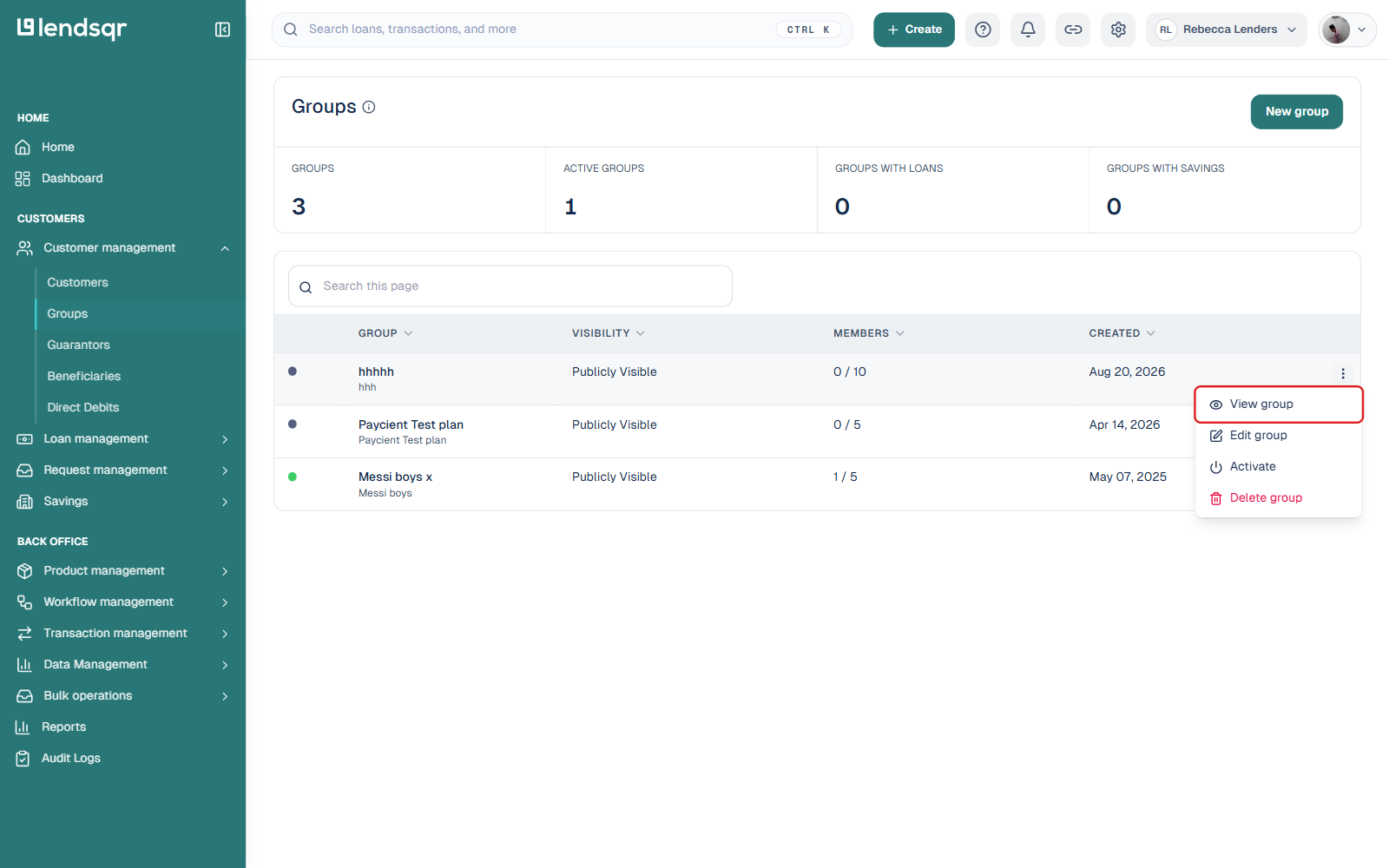Sort by the GROUP column header
The width and height of the screenshot is (1389, 868).
[x=385, y=333]
